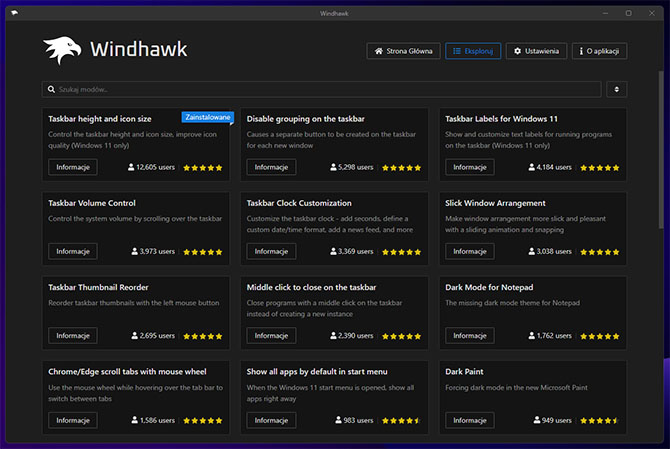Click star rating of Disable grouping on the taskbar
670x449 pixels.
(x=402, y=167)
